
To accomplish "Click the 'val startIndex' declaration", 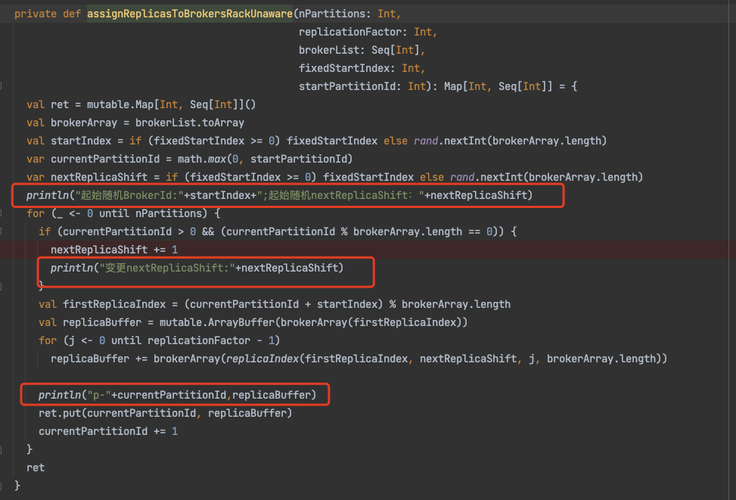I will click(x=69, y=141).
